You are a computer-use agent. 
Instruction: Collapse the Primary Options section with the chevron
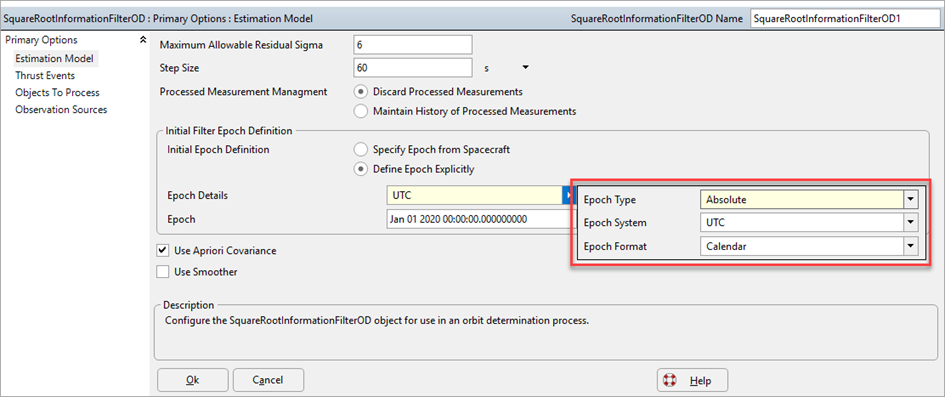pos(143,40)
